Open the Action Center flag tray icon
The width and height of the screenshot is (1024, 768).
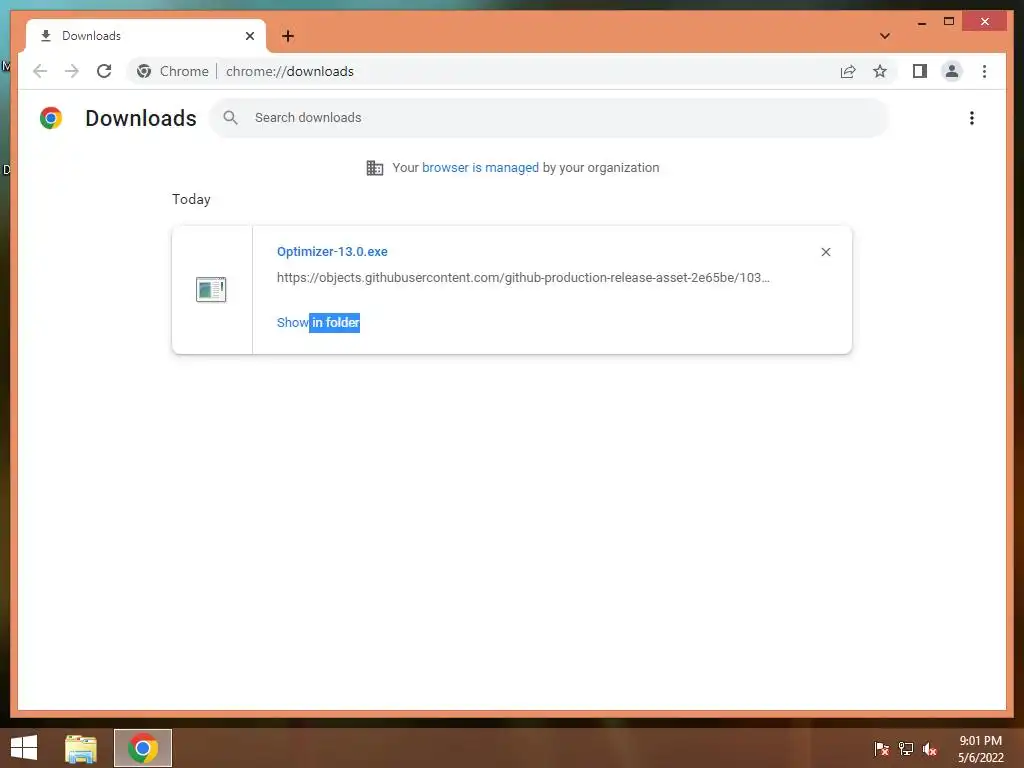[882, 749]
